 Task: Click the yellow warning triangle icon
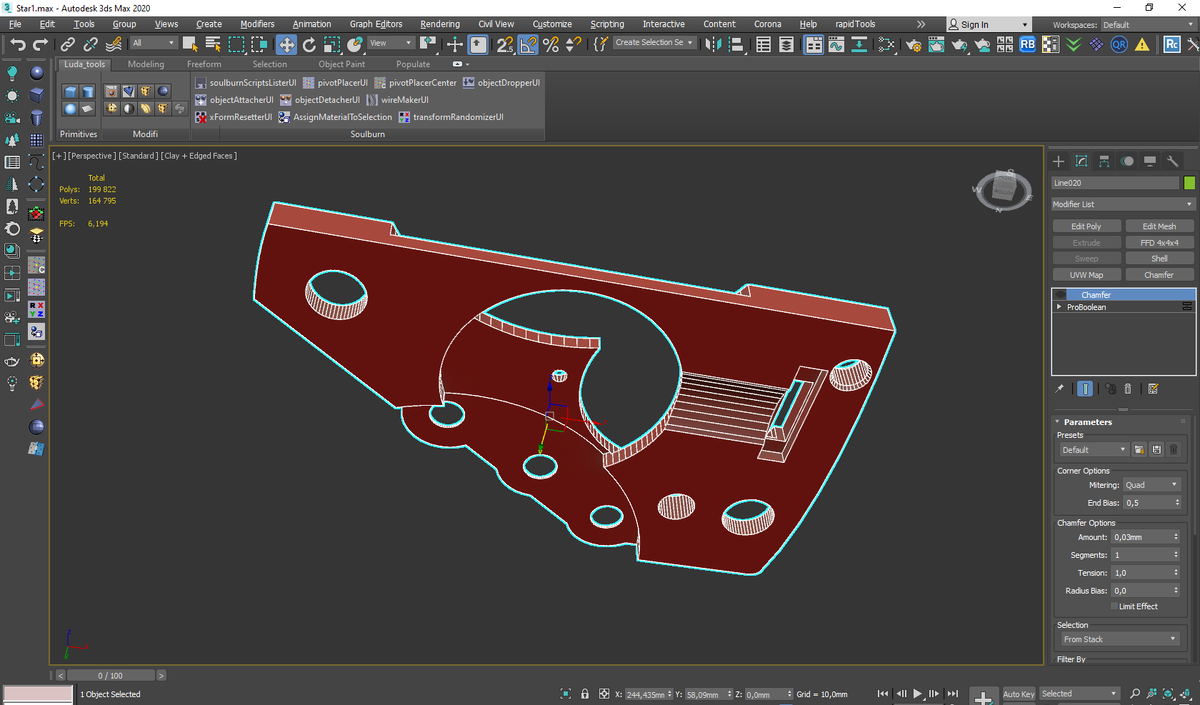click(x=1143, y=44)
